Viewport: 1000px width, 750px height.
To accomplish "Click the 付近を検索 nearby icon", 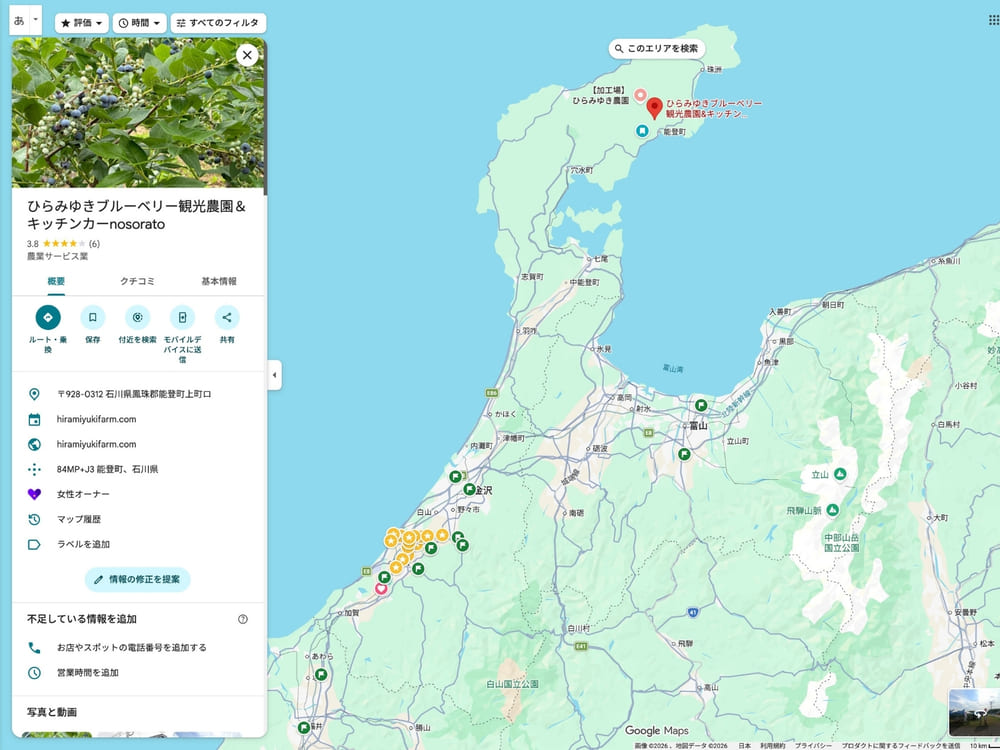I will (137, 318).
